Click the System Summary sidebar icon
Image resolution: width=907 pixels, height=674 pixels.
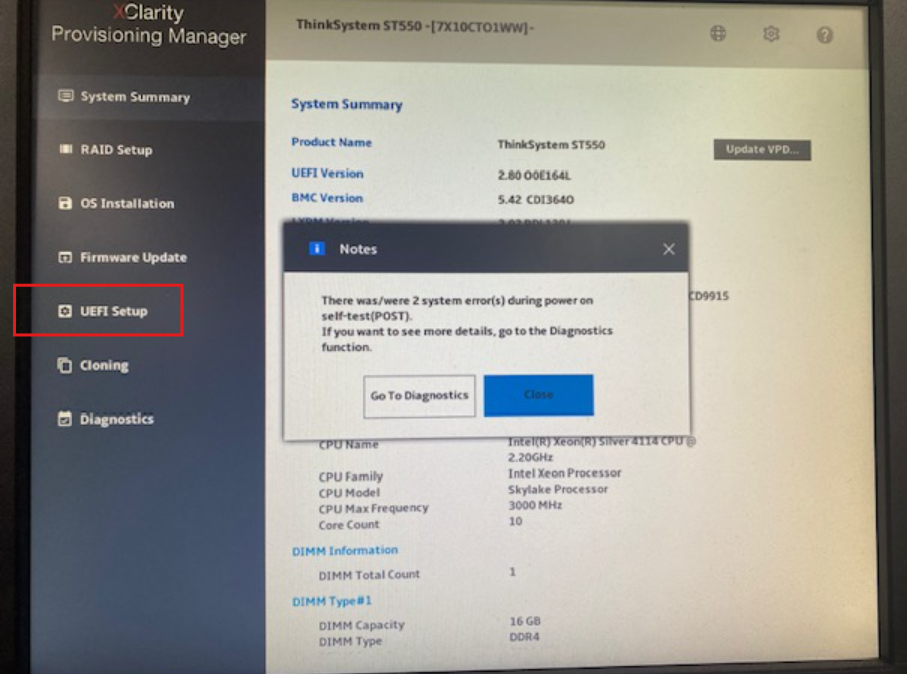click(66, 96)
